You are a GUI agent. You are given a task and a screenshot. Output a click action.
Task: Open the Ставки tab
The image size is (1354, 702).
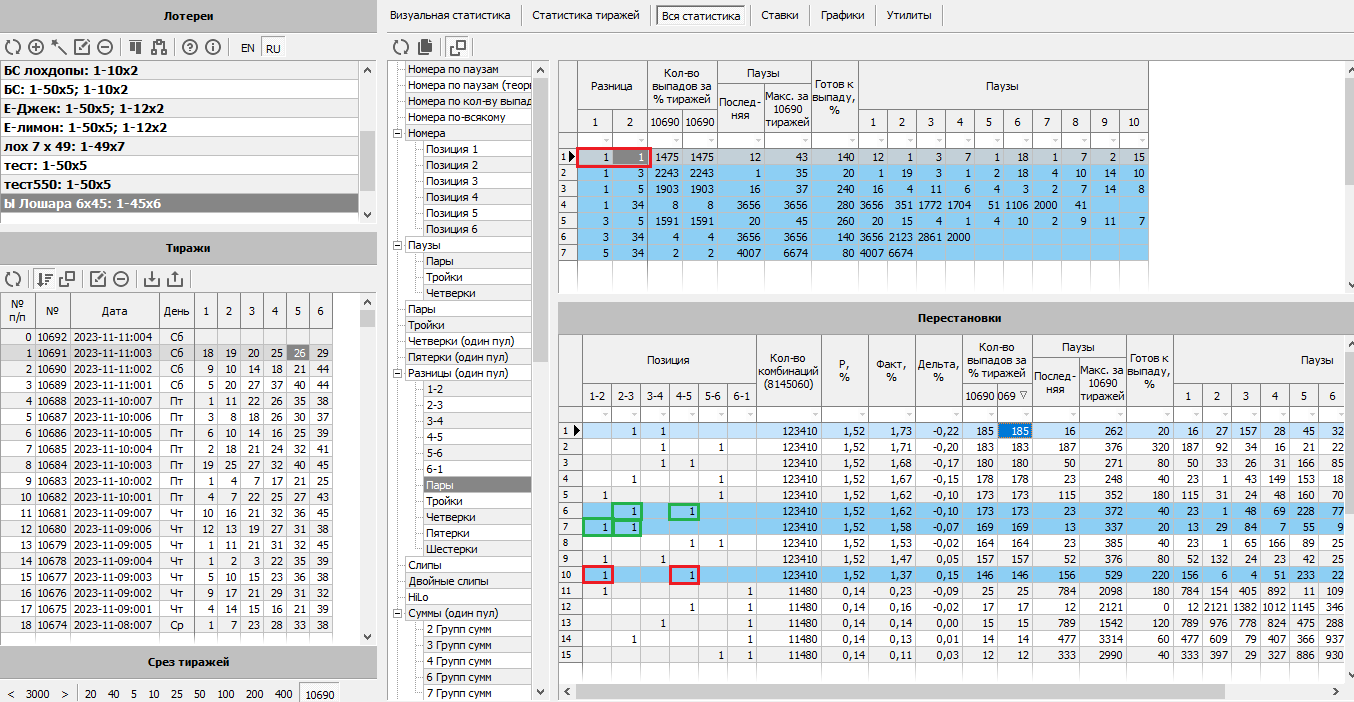(x=779, y=15)
